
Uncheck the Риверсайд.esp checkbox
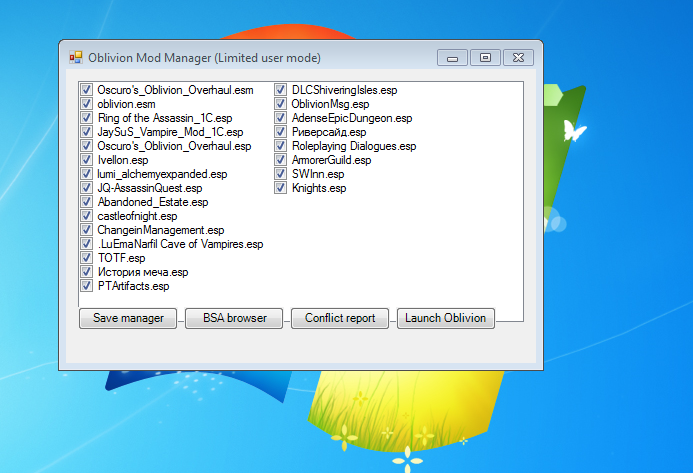click(280, 132)
